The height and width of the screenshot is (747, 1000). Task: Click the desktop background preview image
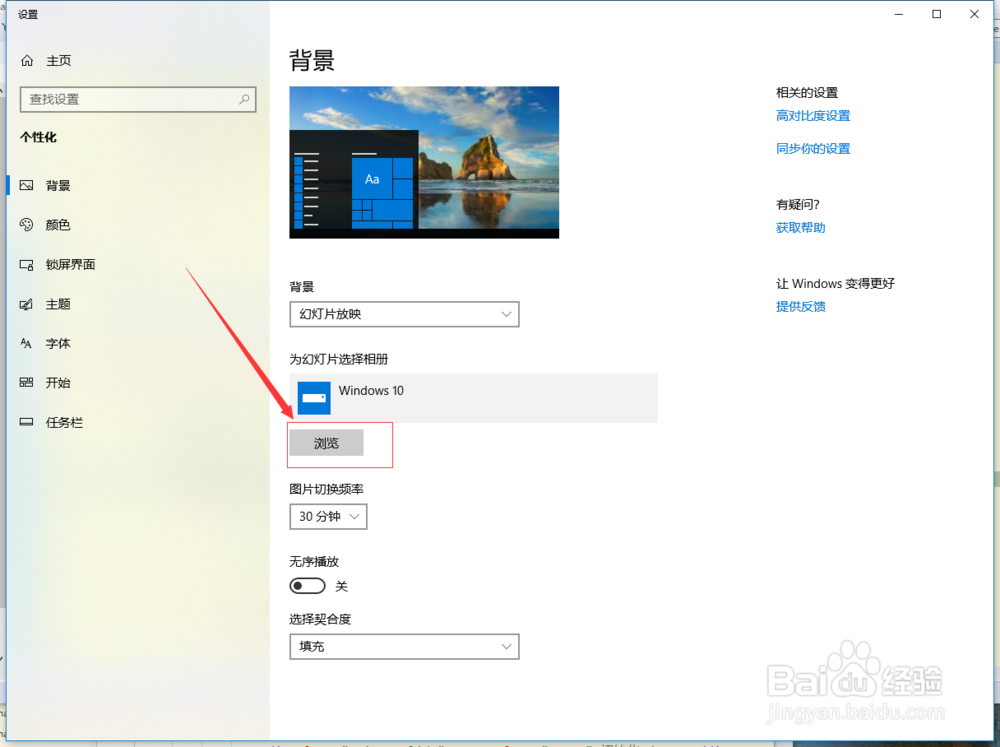[x=424, y=163]
